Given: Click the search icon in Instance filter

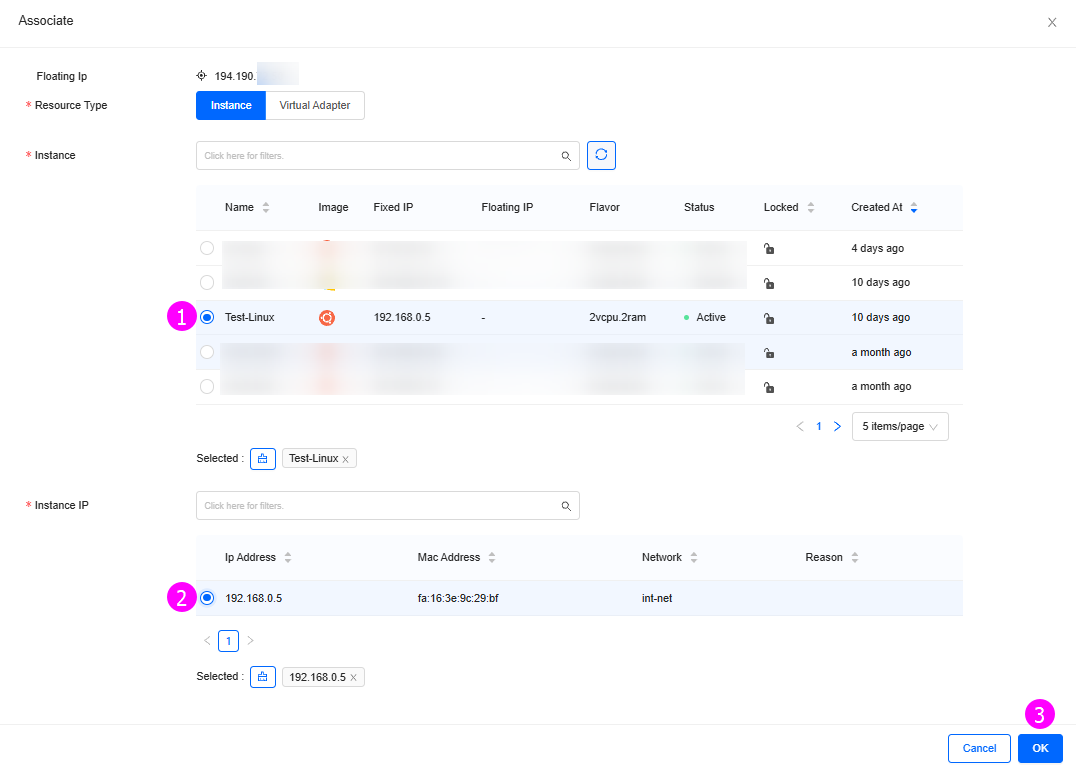Looking at the screenshot, I should coord(566,156).
